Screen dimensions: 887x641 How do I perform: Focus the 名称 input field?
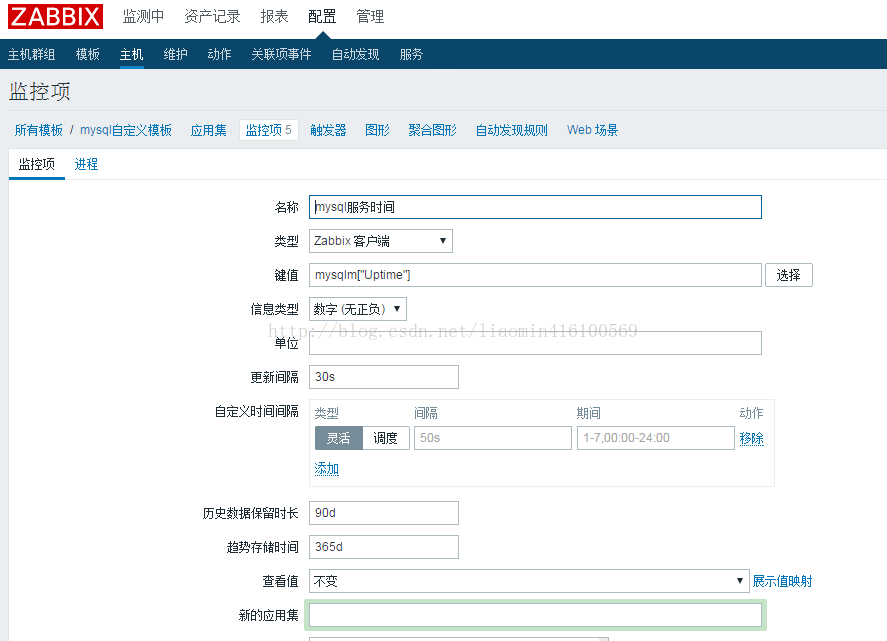click(535, 207)
